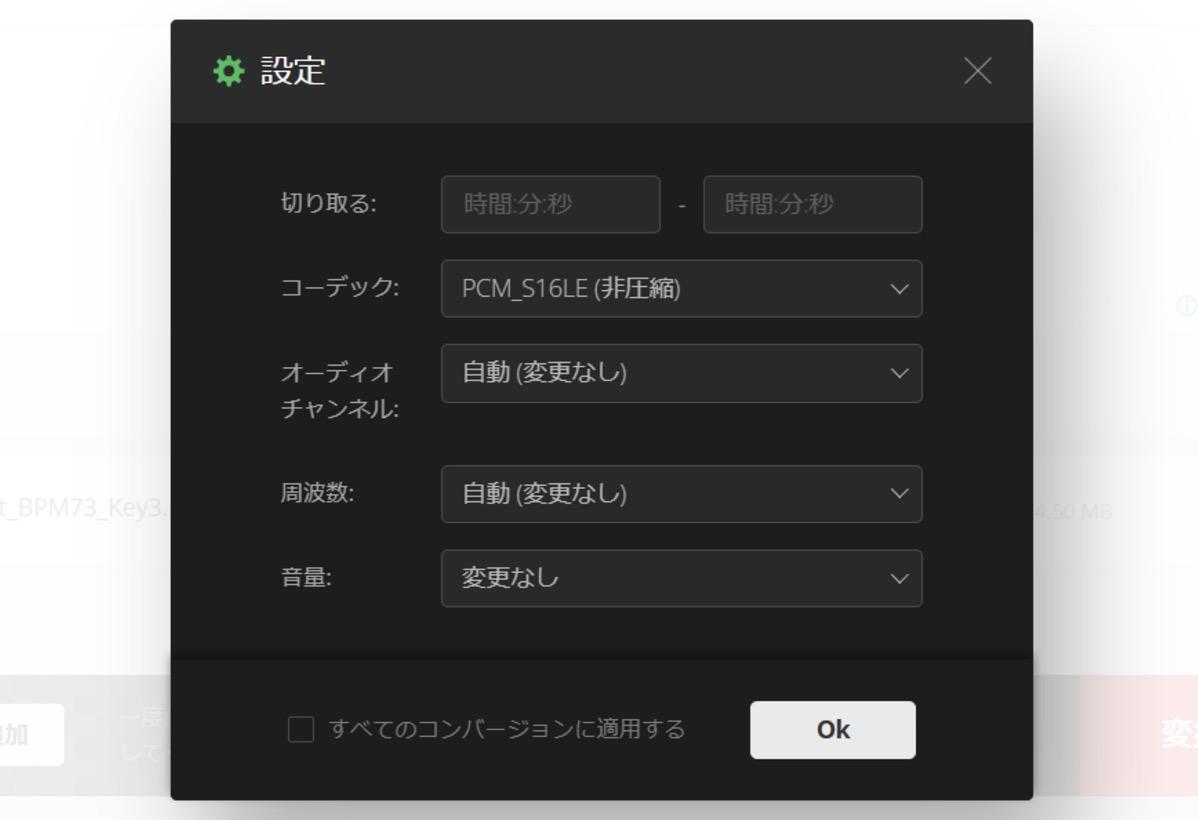The width and height of the screenshot is (1198, 820).
Task: Click the start time field for 切り取る
Action: 550,204
